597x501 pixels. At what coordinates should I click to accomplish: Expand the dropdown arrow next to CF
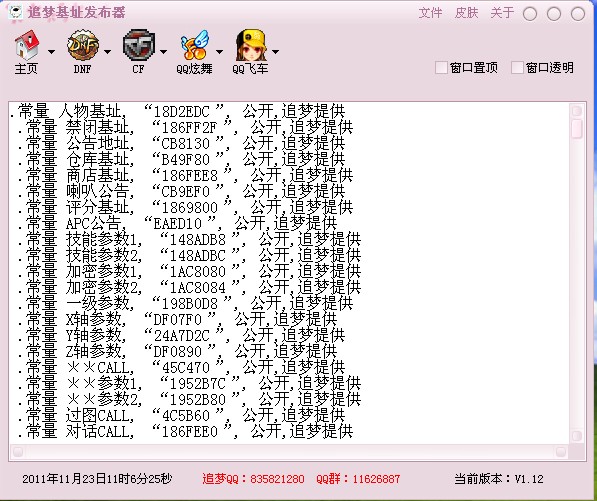pos(163,51)
